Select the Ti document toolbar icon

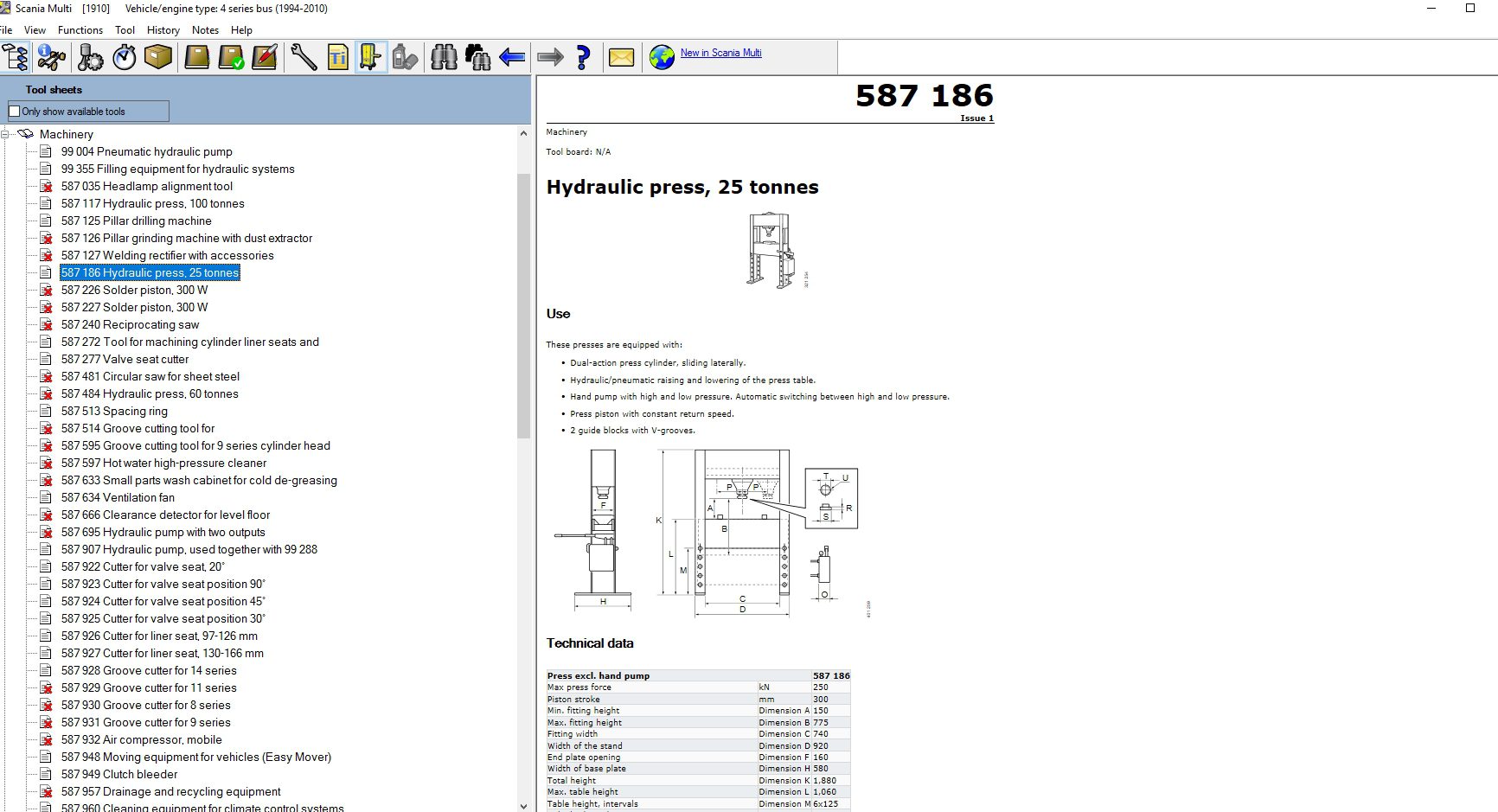coord(336,57)
